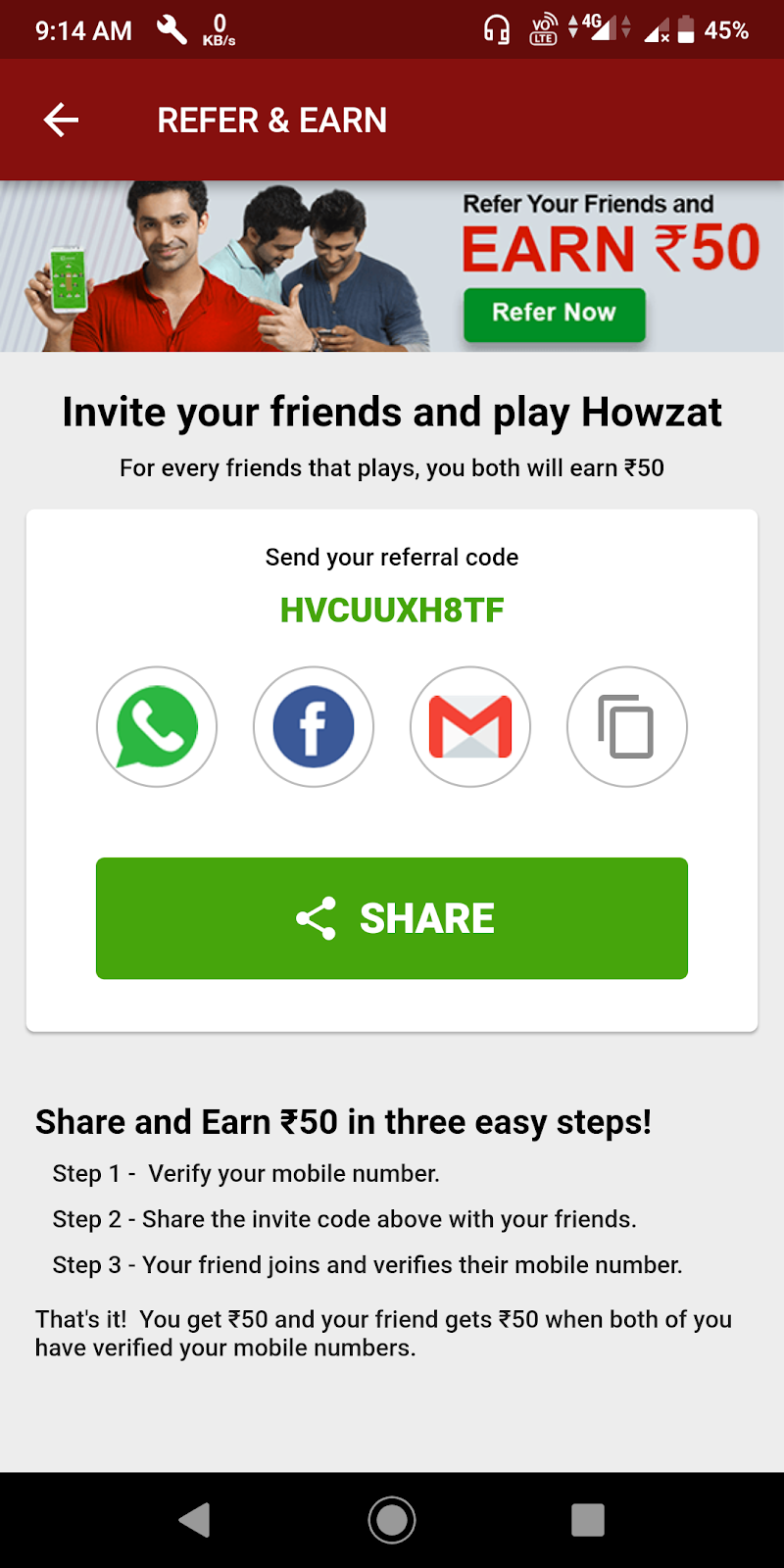Tap the share icon inside SHARE button
784x1568 pixels.
pyautogui.click(x=316, y=918)
